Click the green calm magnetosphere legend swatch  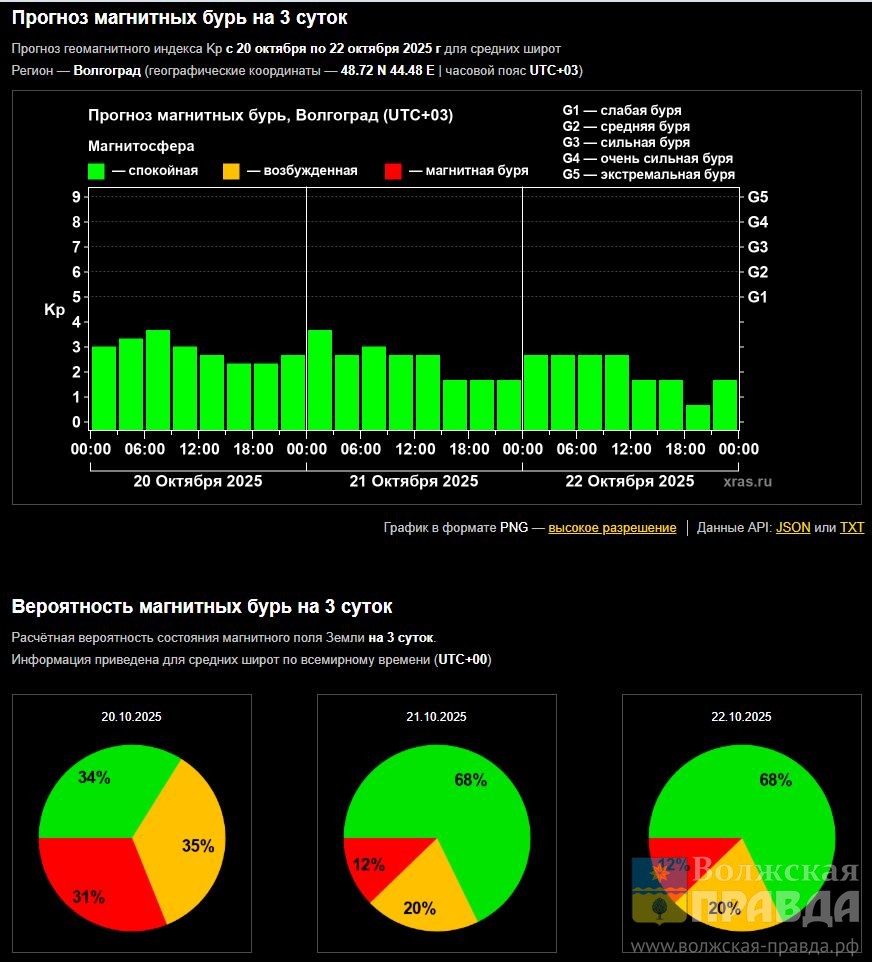(97, 171)
